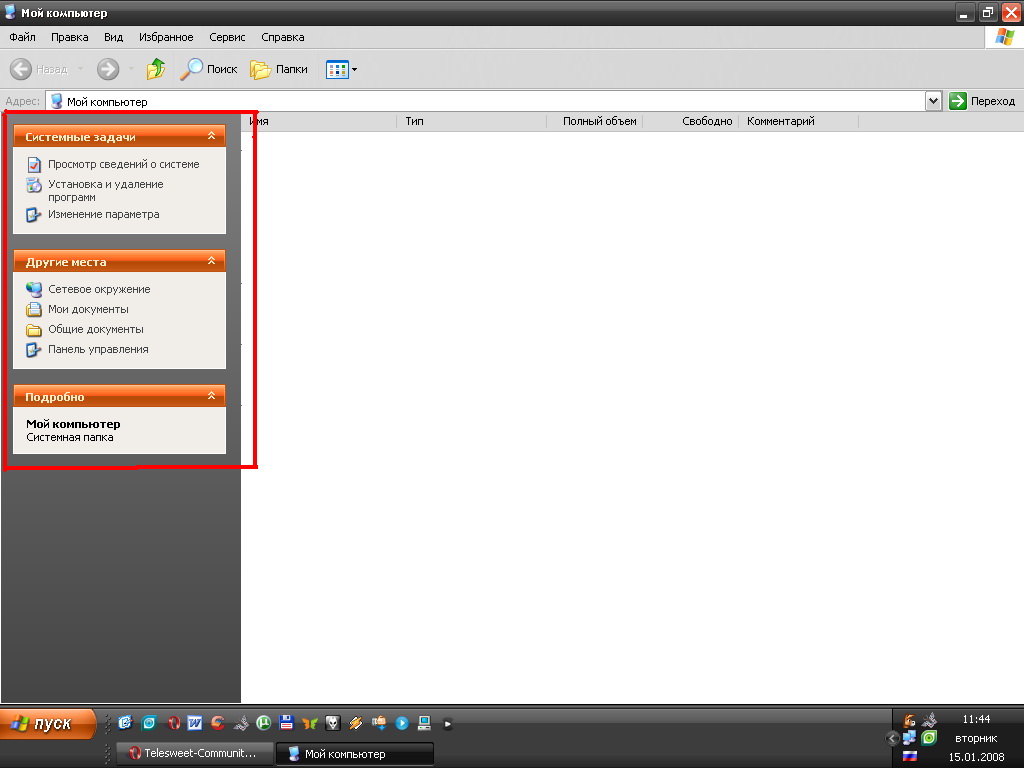Click the address field showing Мой компьютер
This screenshot has width=1024, height=768.
tap(487, 101)
